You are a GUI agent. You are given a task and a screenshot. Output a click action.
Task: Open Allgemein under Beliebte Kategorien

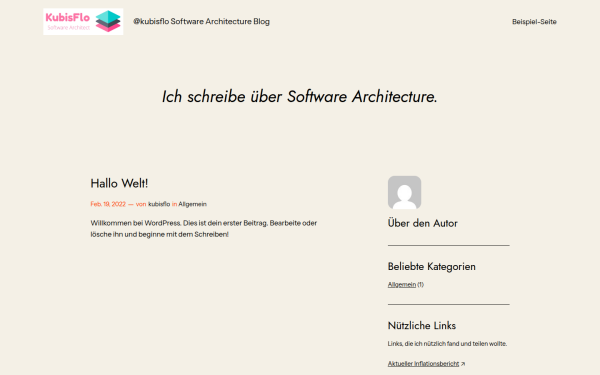pyautogui.click(x=402, y=285)
